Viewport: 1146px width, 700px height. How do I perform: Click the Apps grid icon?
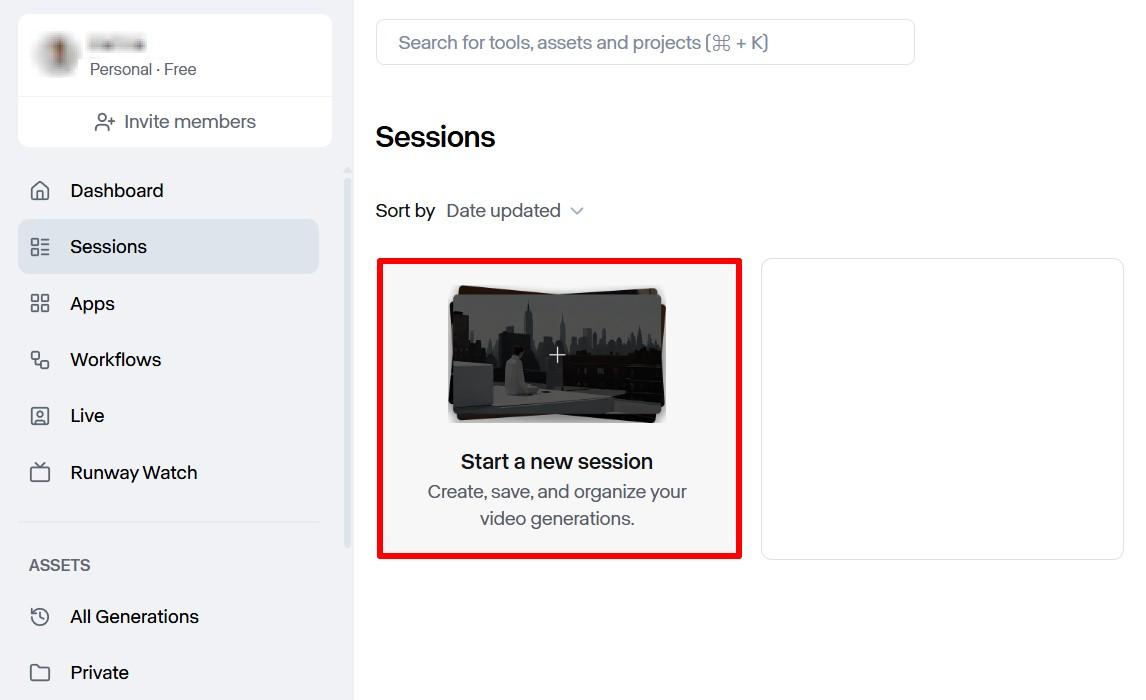coord(40,303)
